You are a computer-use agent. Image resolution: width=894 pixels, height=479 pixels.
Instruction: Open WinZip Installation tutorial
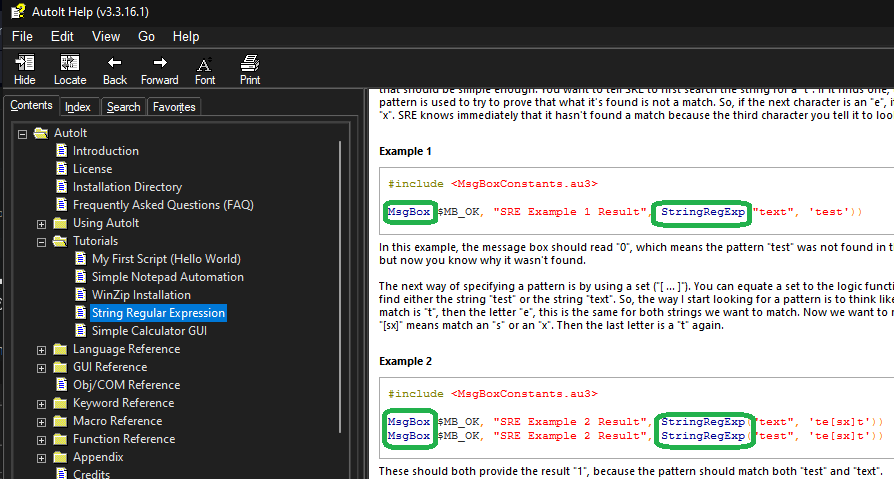(x=141, y=295)
